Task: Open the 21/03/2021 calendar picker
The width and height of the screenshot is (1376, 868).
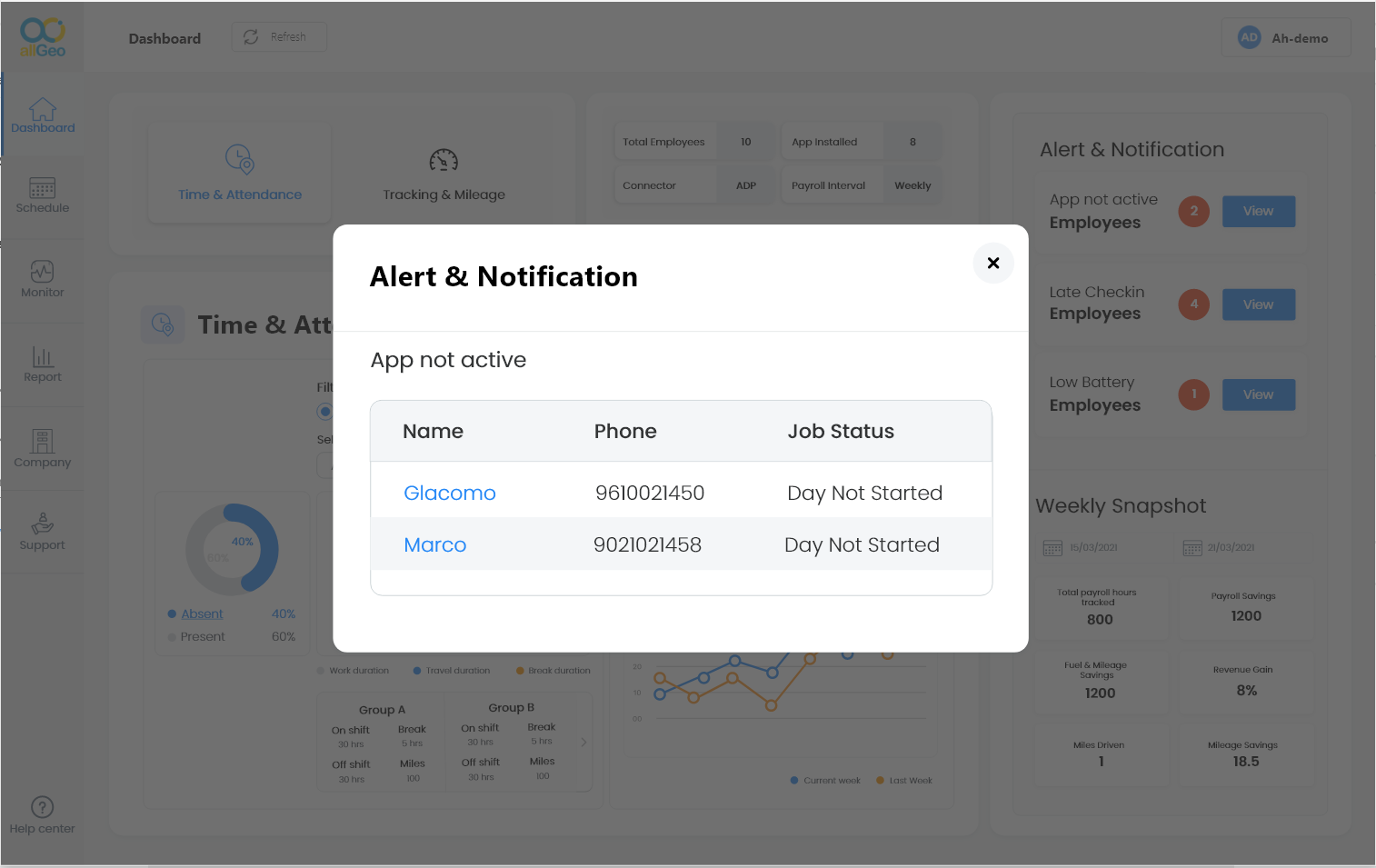Action: (x=1192, y=548)
